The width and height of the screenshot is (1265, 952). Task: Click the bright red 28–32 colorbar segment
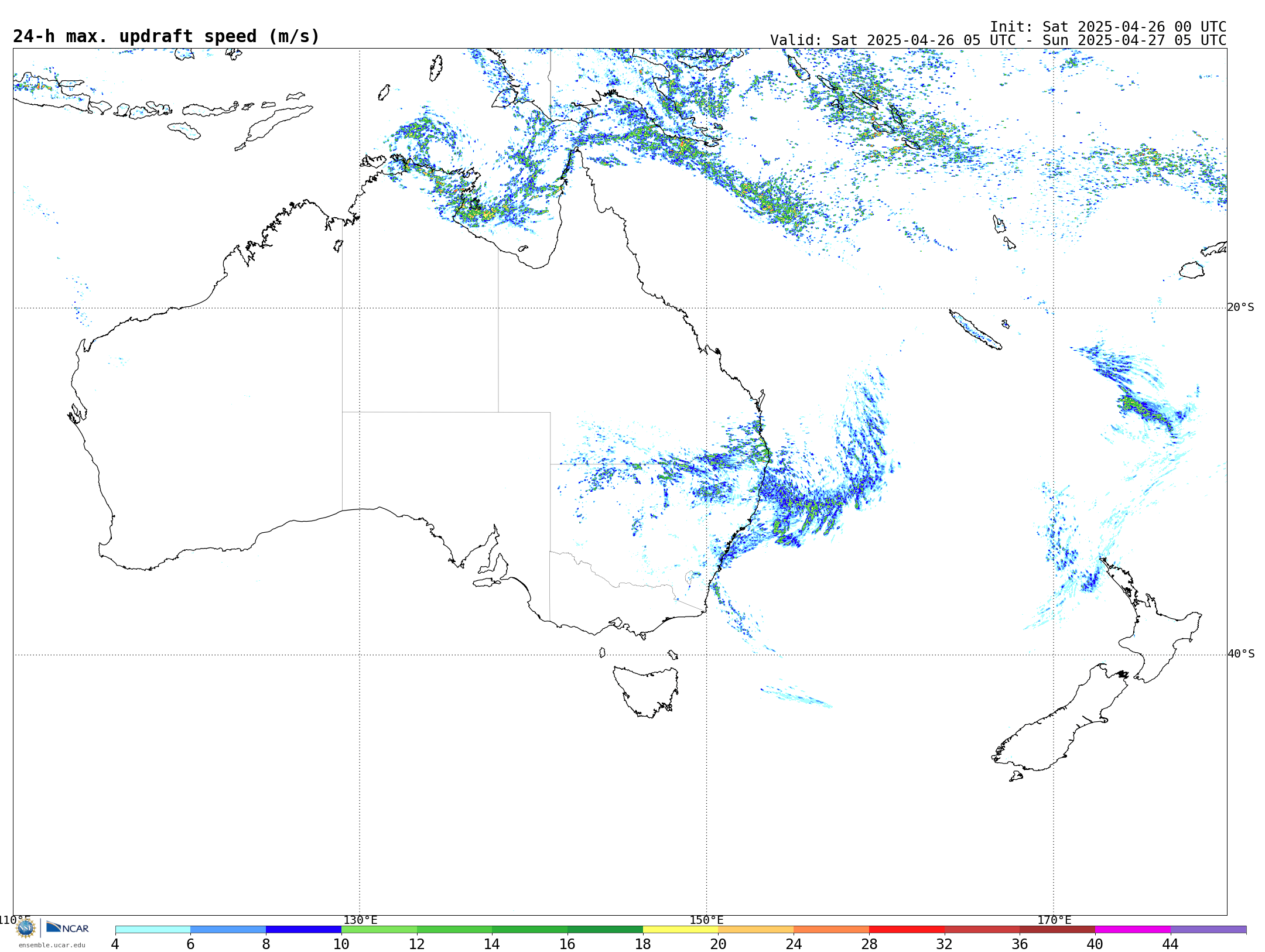point(907,930)
